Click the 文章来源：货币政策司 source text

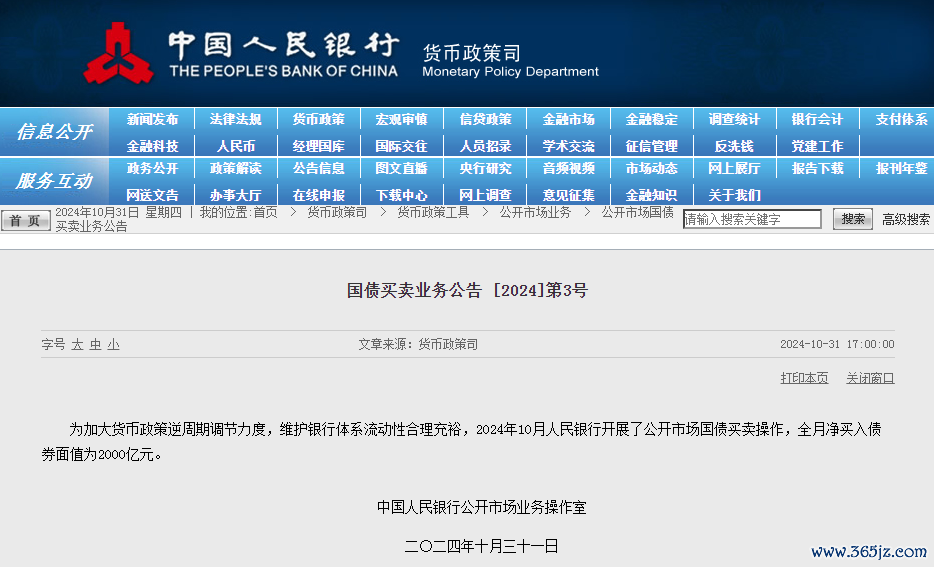[418, 344]
